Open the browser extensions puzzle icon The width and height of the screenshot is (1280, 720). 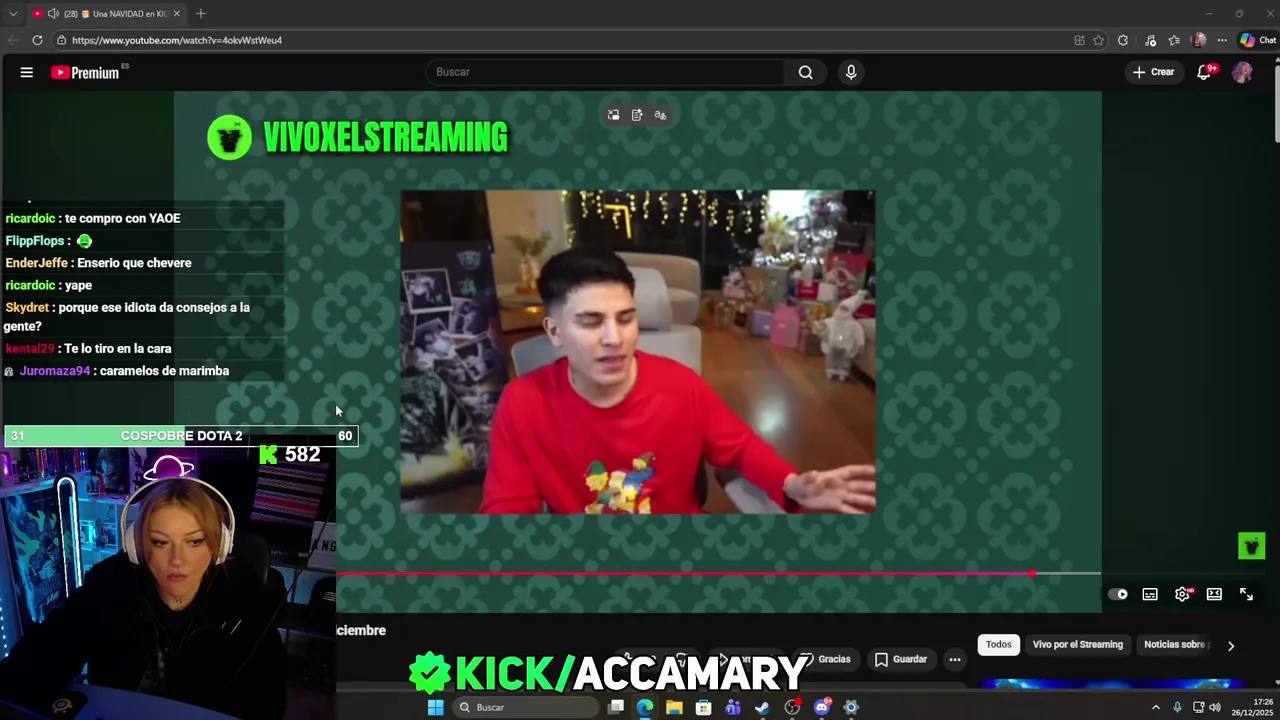1123,40
